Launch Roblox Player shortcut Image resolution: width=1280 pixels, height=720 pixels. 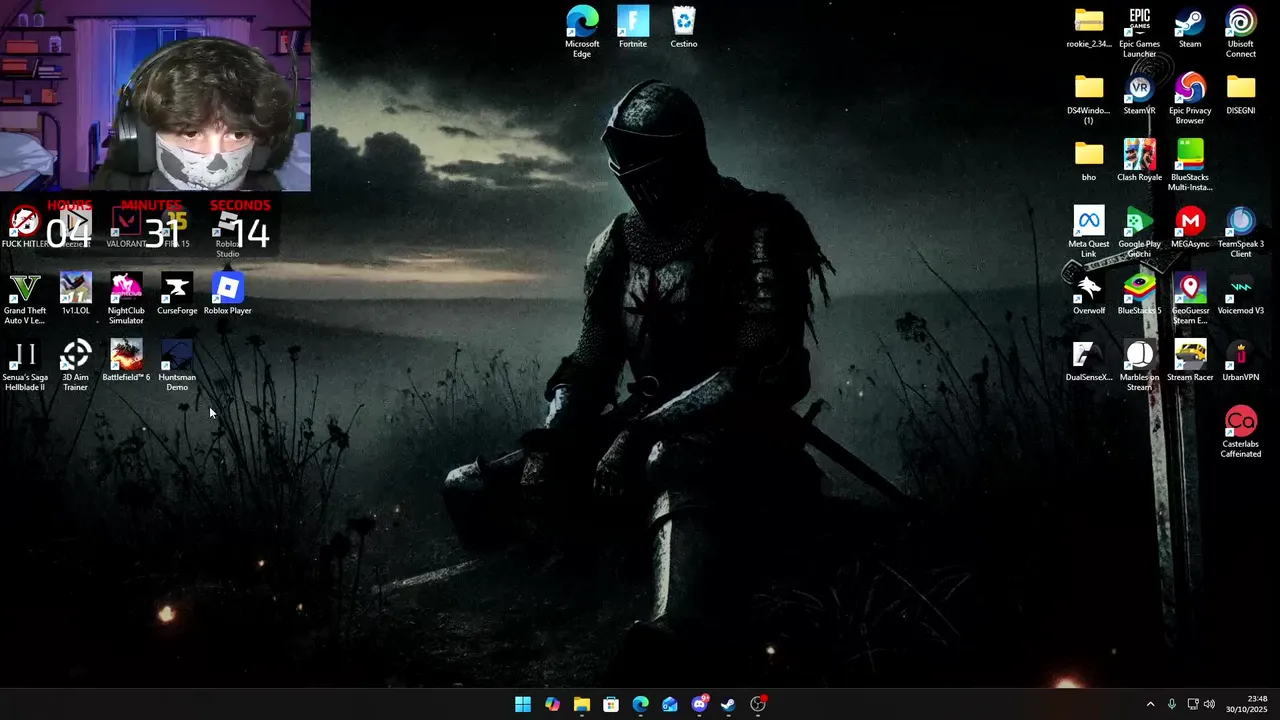pos(228,294)
